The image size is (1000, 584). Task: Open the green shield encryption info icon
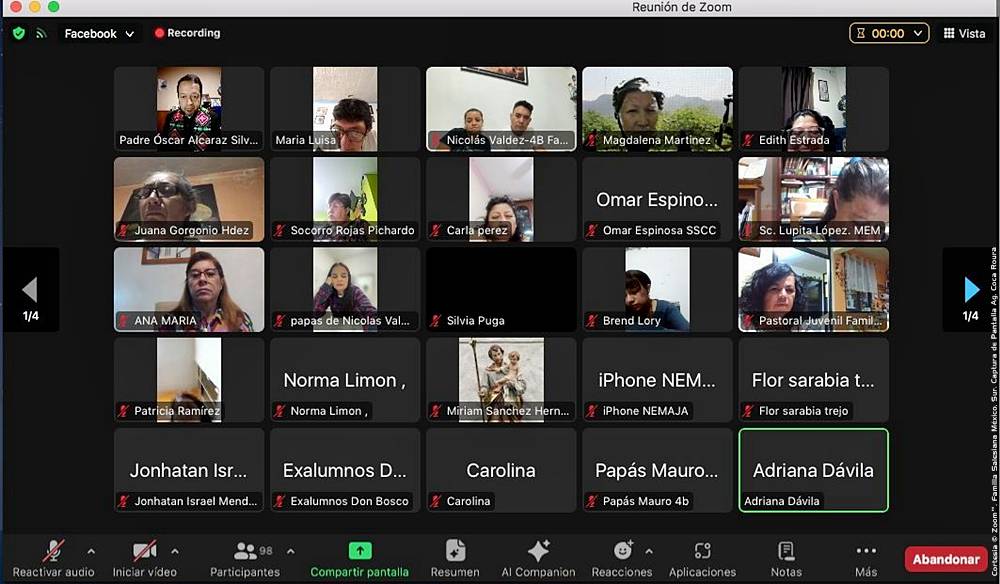coord(18,33)
